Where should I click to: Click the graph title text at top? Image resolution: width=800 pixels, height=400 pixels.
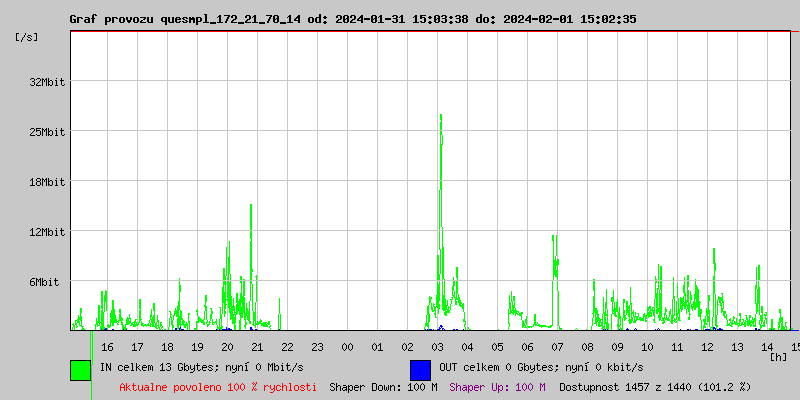[352, 19]
